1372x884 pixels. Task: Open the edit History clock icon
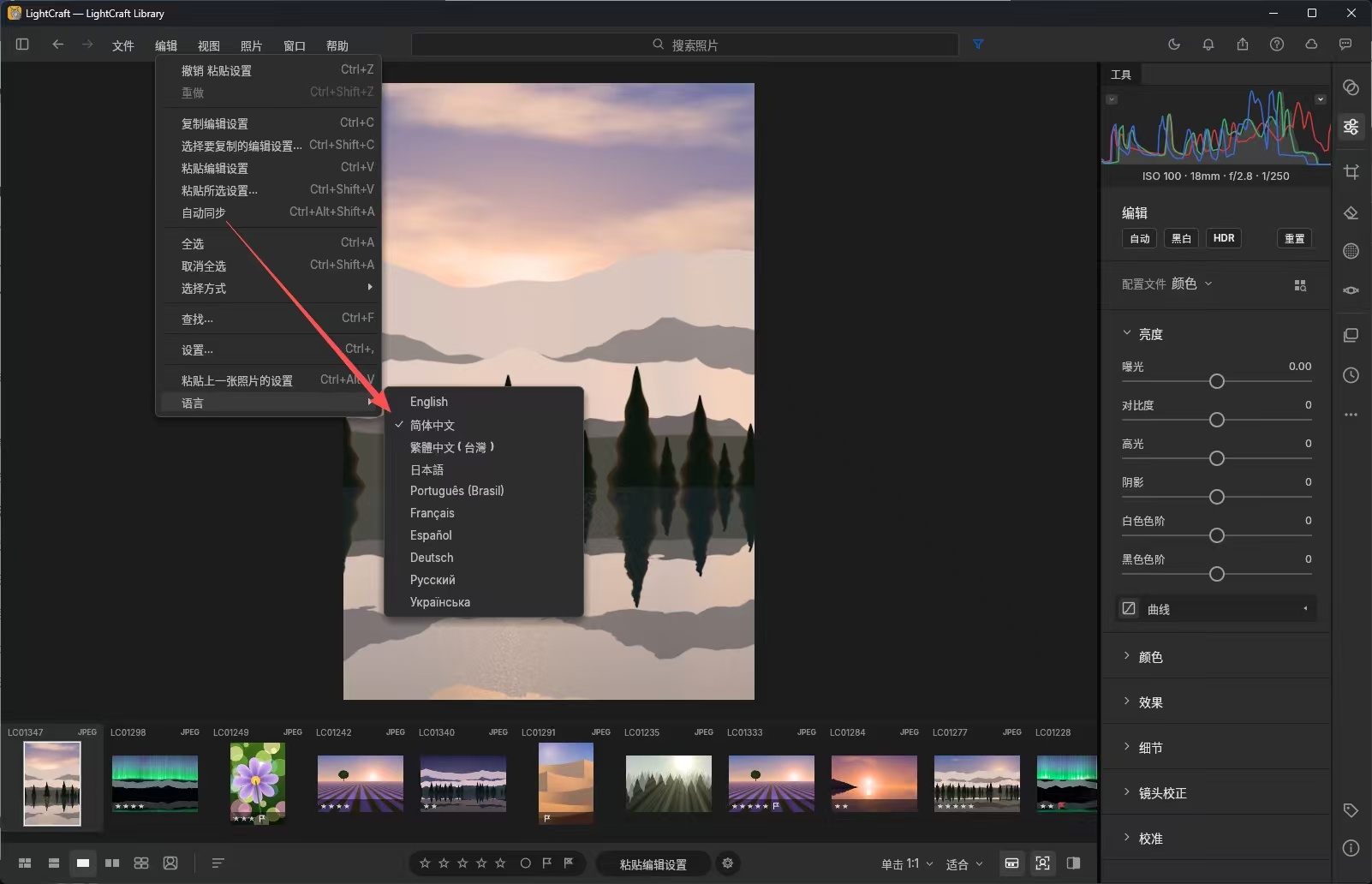1351,375
